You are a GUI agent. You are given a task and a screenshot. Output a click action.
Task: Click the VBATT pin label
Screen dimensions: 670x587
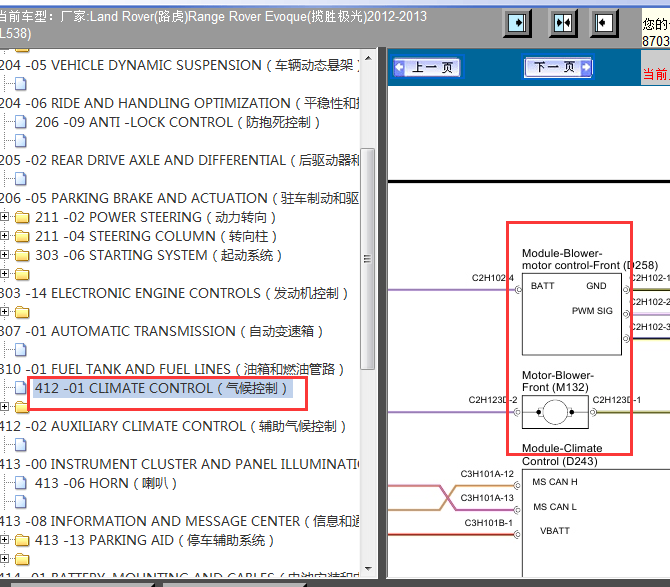tap(555, 531)
